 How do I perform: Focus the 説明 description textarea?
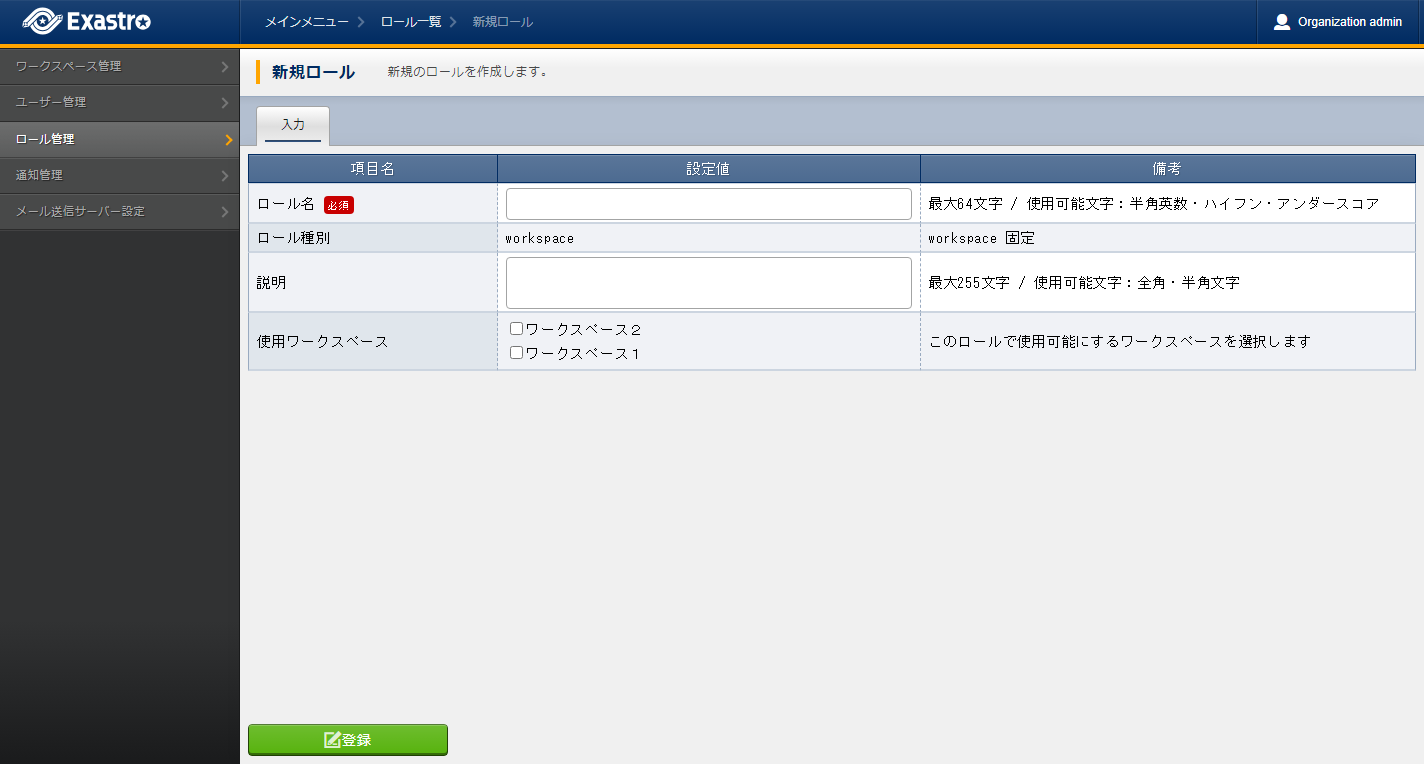click(708, 283)
